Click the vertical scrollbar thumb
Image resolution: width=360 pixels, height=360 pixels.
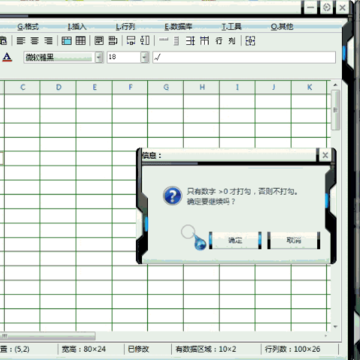pos(335,110)
